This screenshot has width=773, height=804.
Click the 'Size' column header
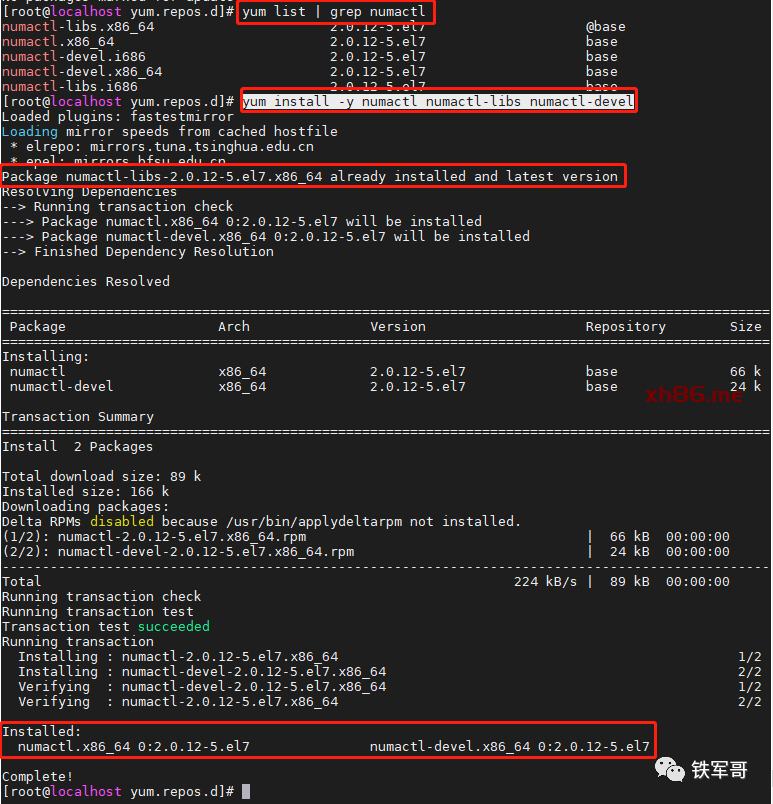[x=745, y=327]
